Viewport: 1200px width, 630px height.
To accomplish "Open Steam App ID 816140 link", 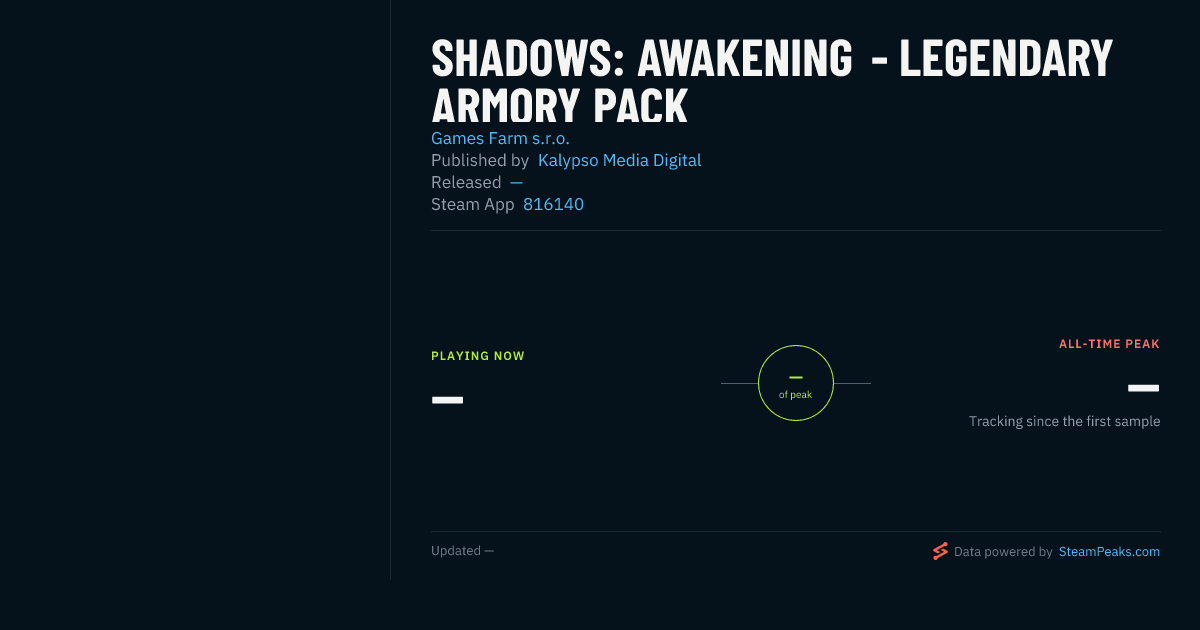I will pyautogui.click(x=553, y=204).
